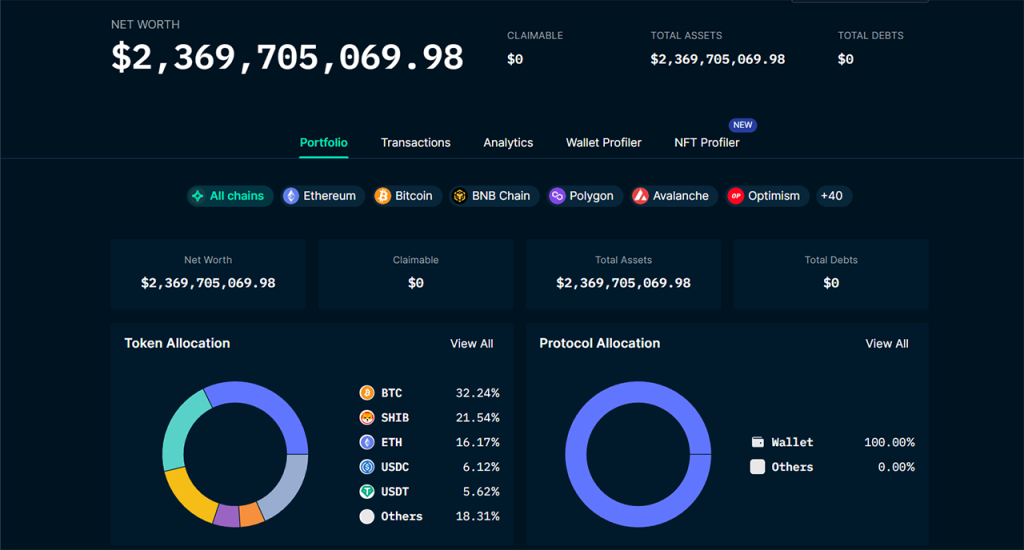Expand the +40 more chains list
This screenshot has width=1024, height=550.
pyautogui.click(x=831, y=196)
